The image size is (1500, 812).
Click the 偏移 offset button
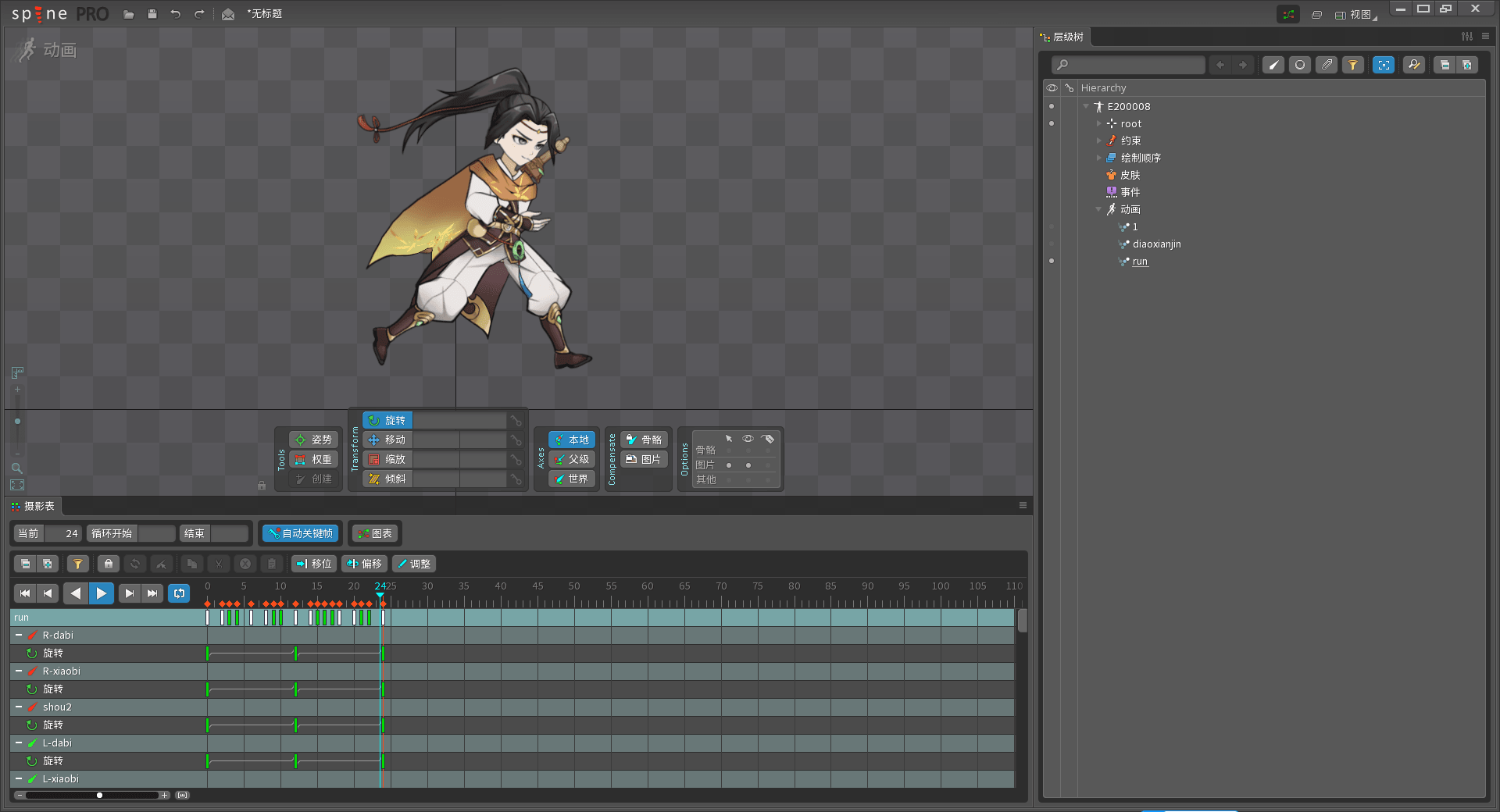click(x=365, y=564)
